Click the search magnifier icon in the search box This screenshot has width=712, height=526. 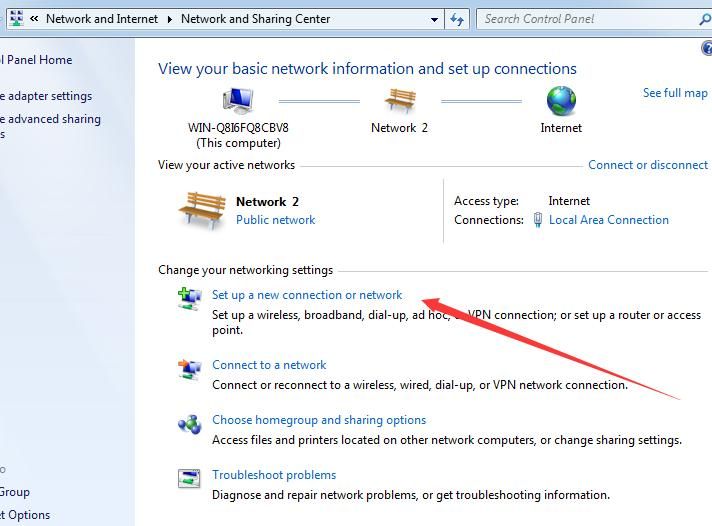coord(705,19)
